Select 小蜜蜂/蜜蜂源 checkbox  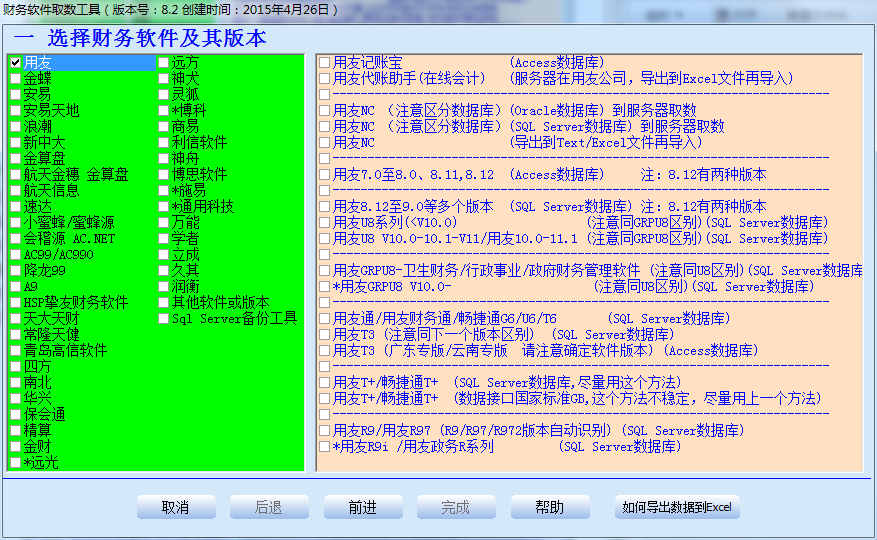pos(16,223)
